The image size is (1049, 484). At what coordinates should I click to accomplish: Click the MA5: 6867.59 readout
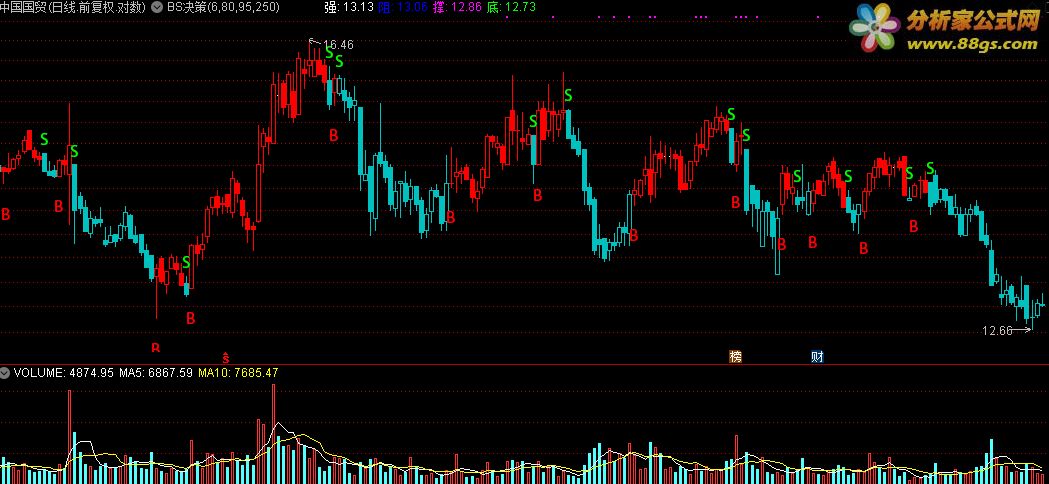point(156,372)
